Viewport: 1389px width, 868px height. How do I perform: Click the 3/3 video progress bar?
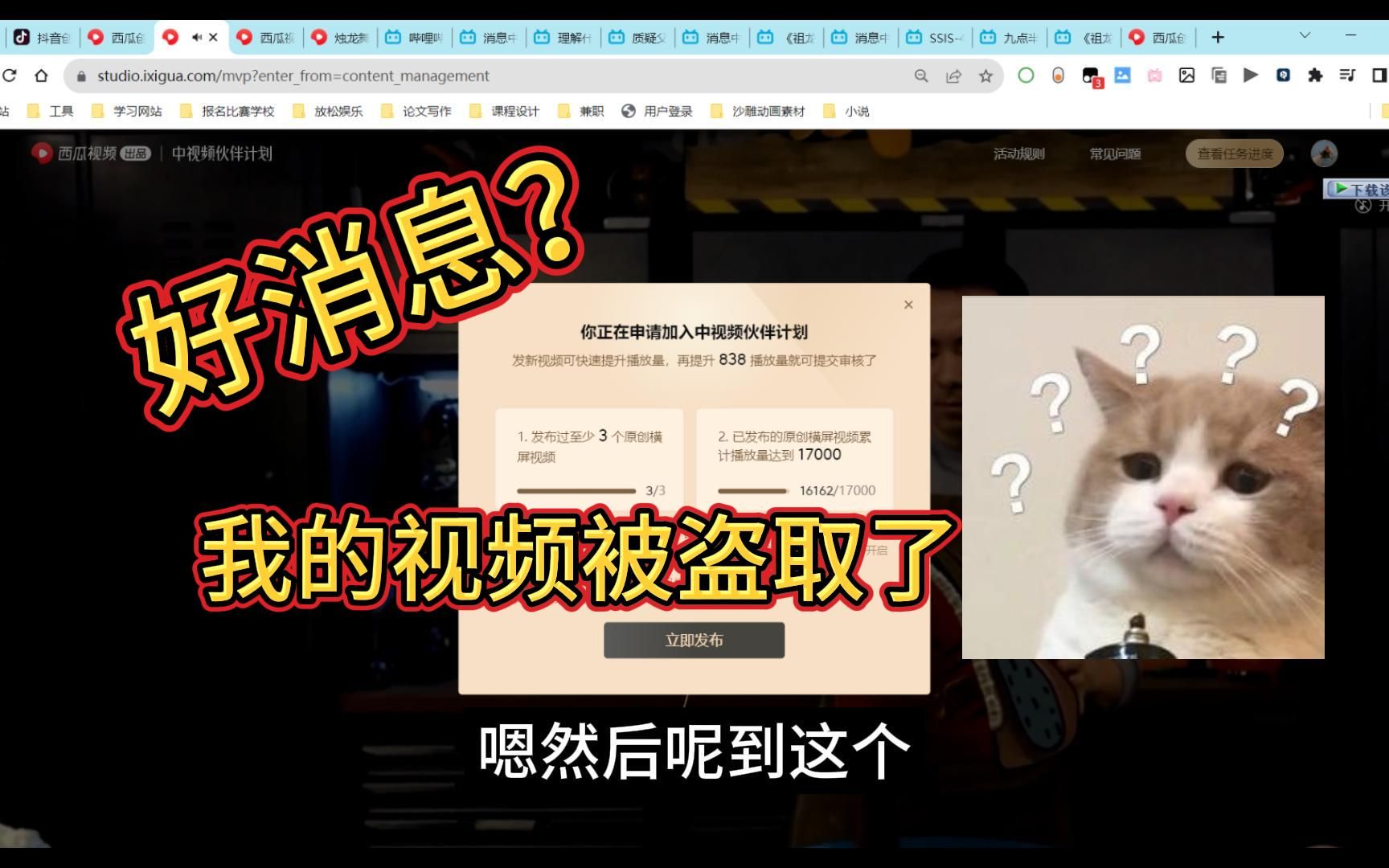[x=576, y=490]
